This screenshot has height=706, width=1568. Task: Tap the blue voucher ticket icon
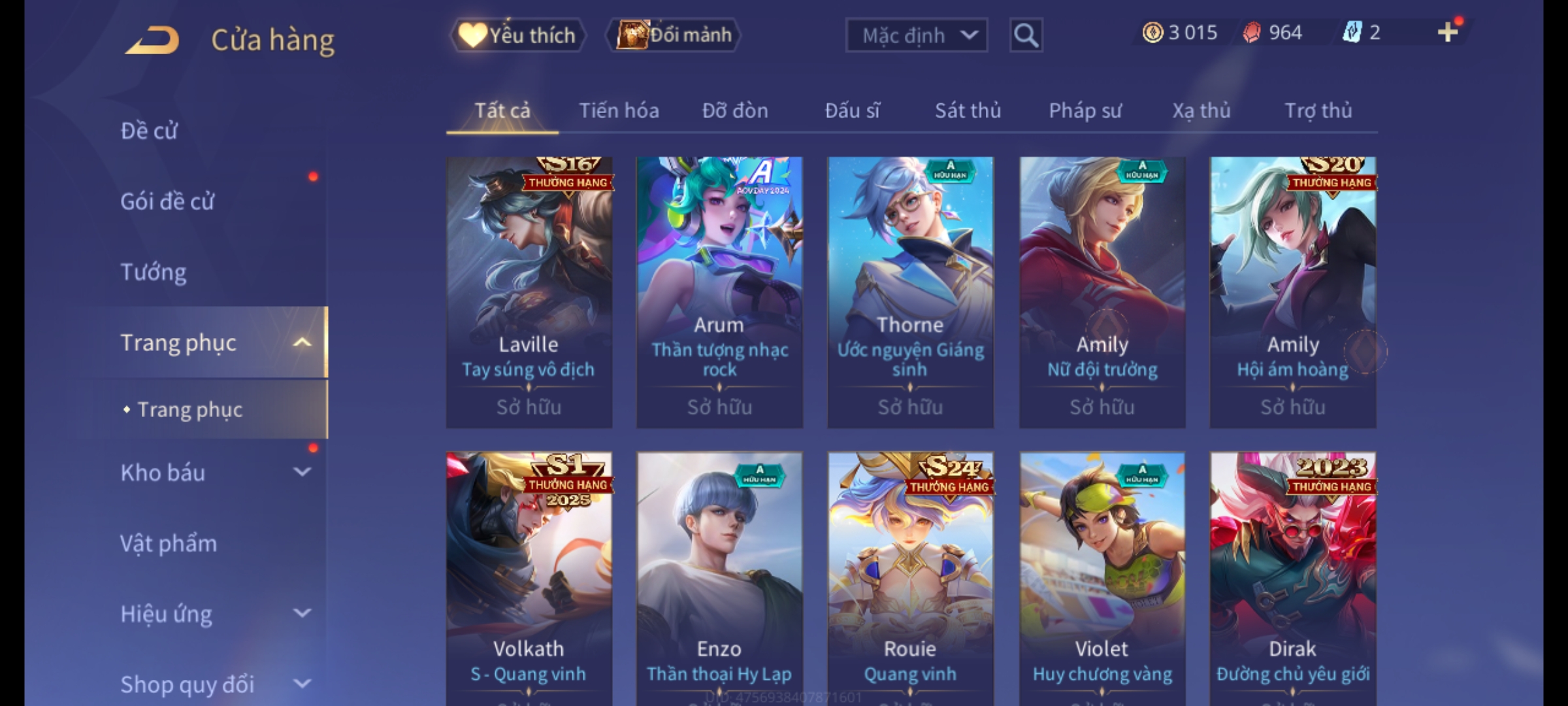[1352, 32]
